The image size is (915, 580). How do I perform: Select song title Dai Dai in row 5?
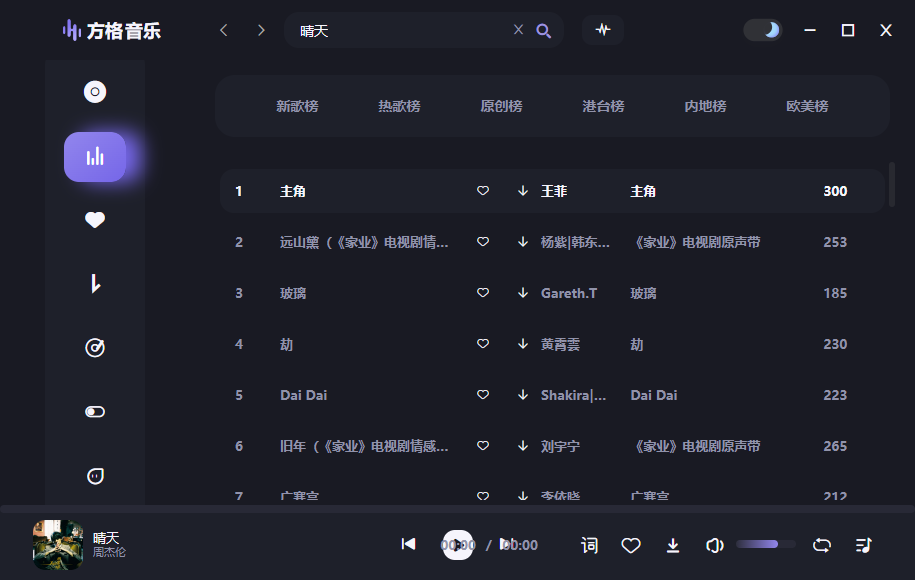point(303,395)
